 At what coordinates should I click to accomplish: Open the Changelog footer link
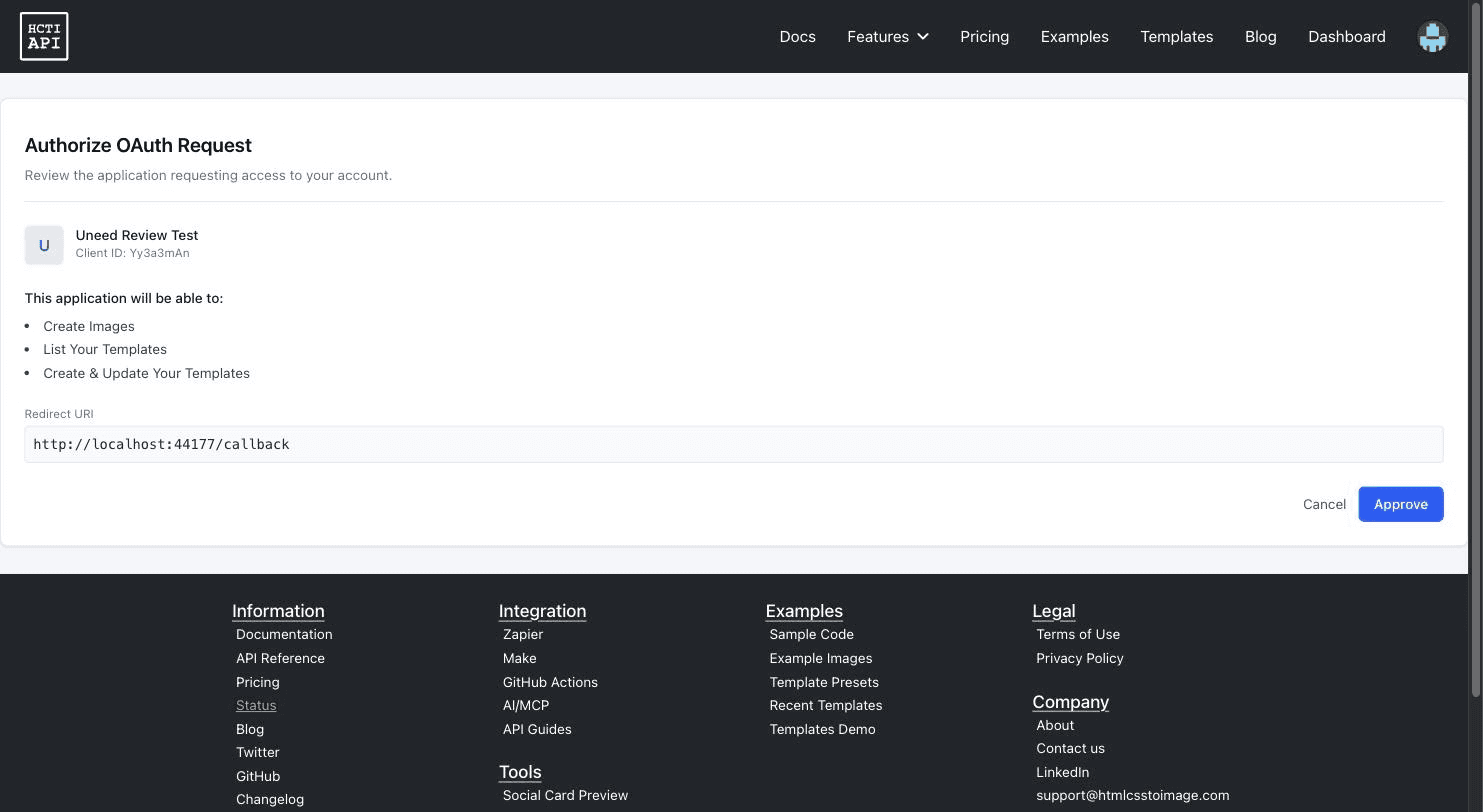pos(270,799)
